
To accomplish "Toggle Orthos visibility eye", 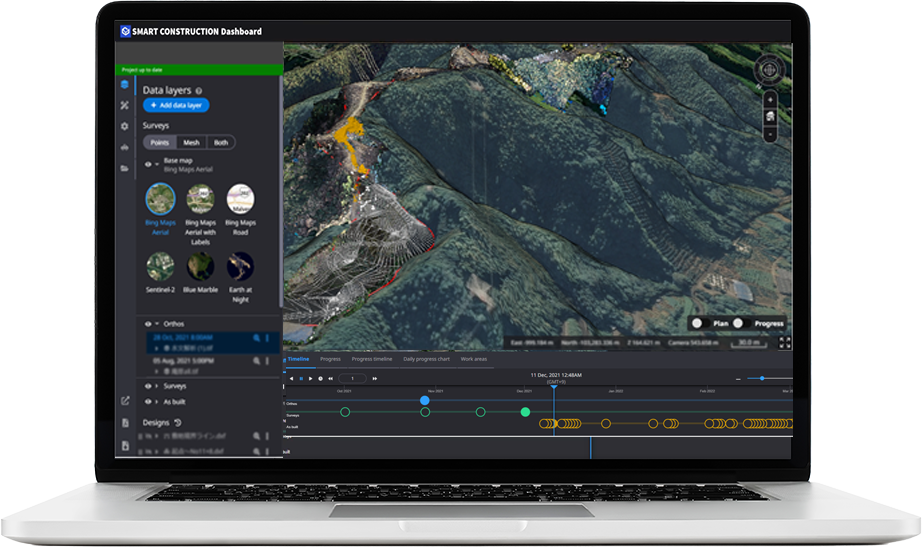I will (148, 324).
